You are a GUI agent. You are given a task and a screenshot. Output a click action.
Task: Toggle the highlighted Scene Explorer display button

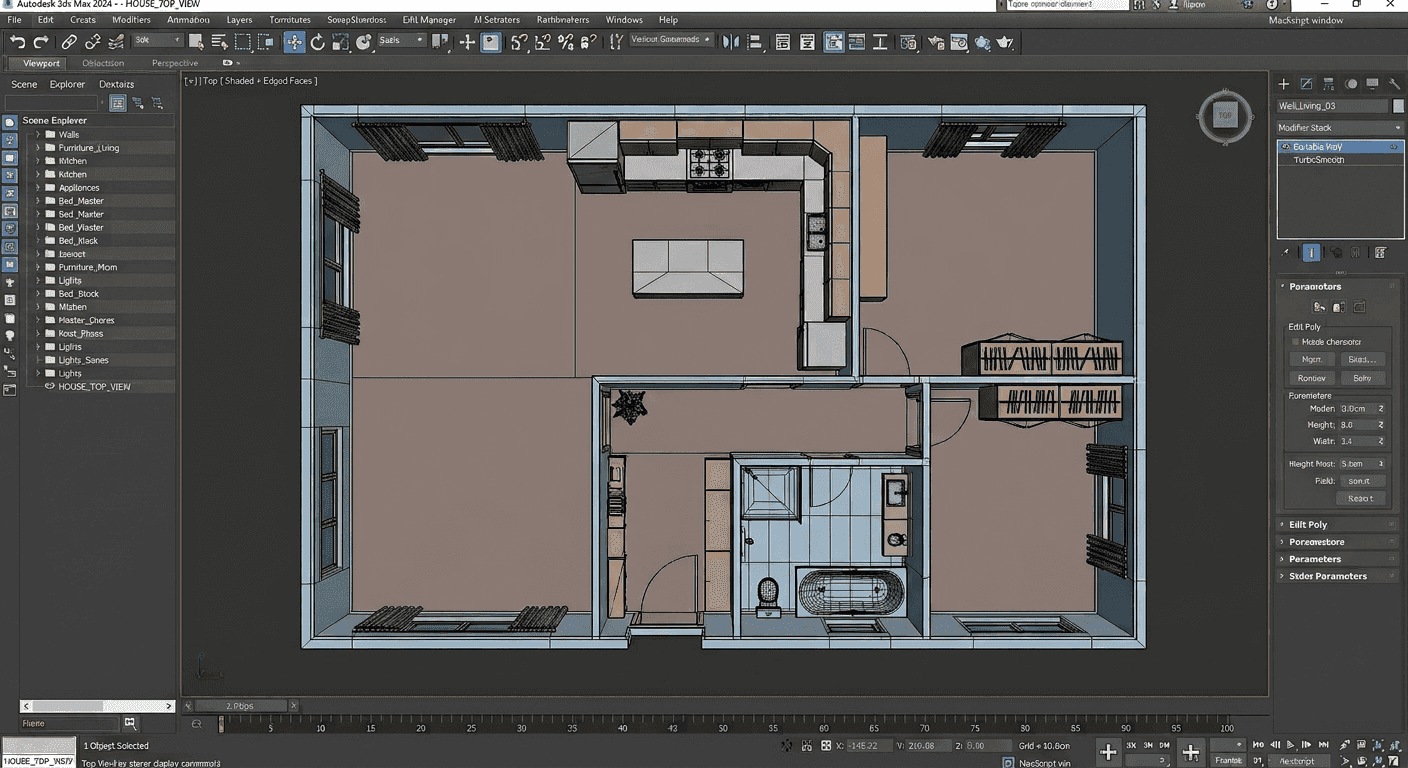118,103
